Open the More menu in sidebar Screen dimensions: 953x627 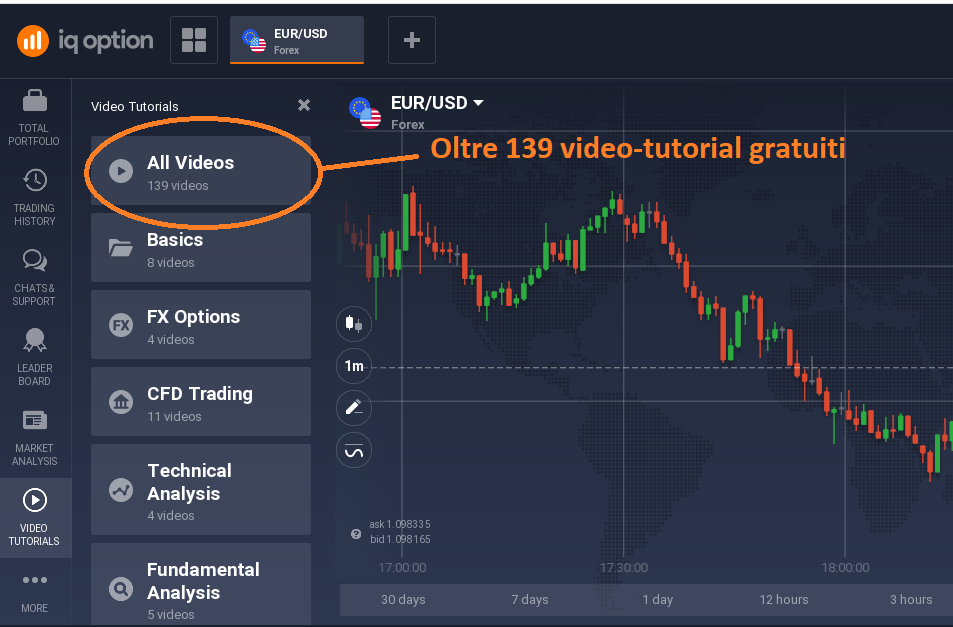[35, 593]
